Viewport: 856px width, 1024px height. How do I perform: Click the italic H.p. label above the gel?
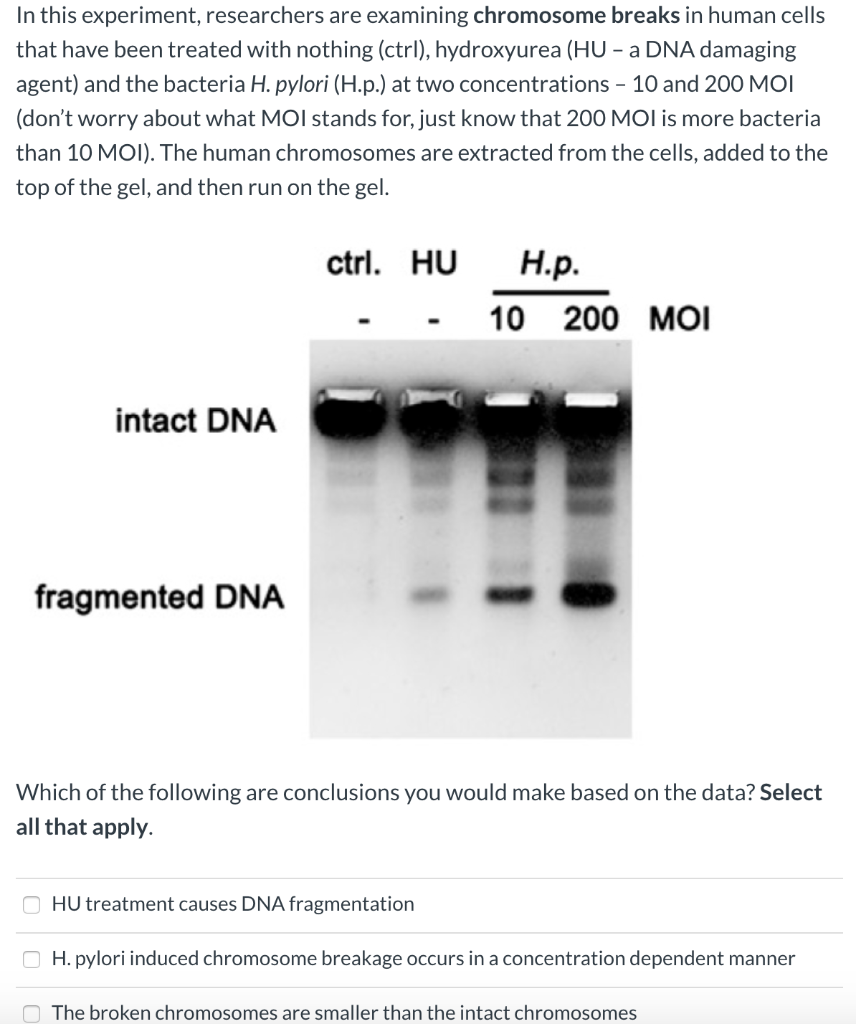550,264
